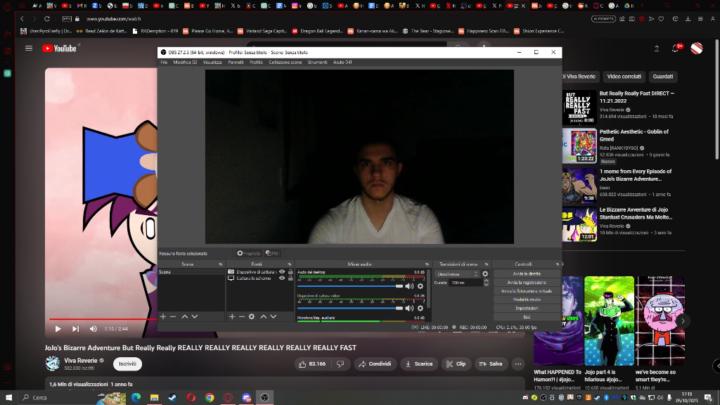Image resolution: width=720 pixels, height=405 pixels.
Task: Mute Audio del desktop with the speaker icon
Action: pos(409,286)
